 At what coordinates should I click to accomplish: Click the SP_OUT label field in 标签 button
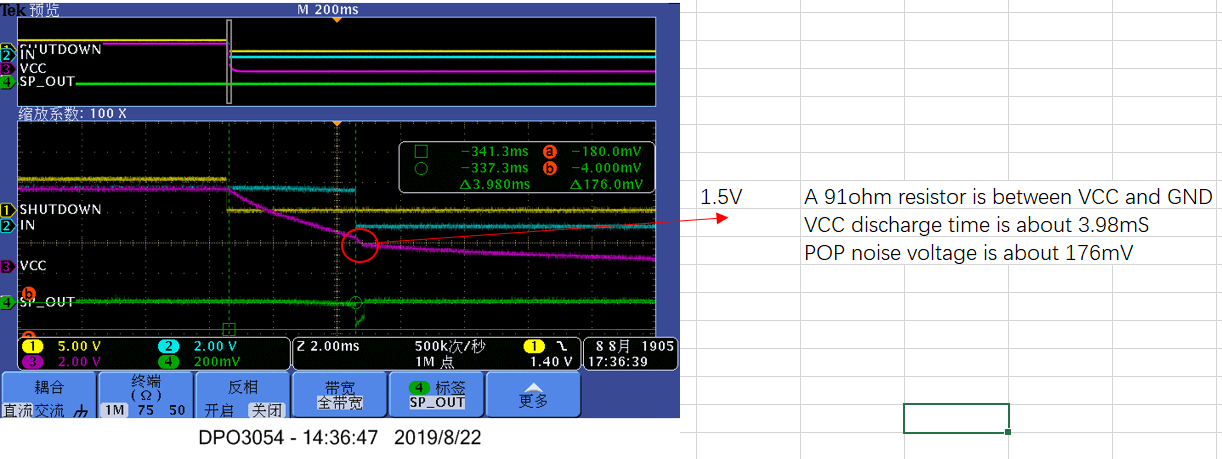click(437, 403)
